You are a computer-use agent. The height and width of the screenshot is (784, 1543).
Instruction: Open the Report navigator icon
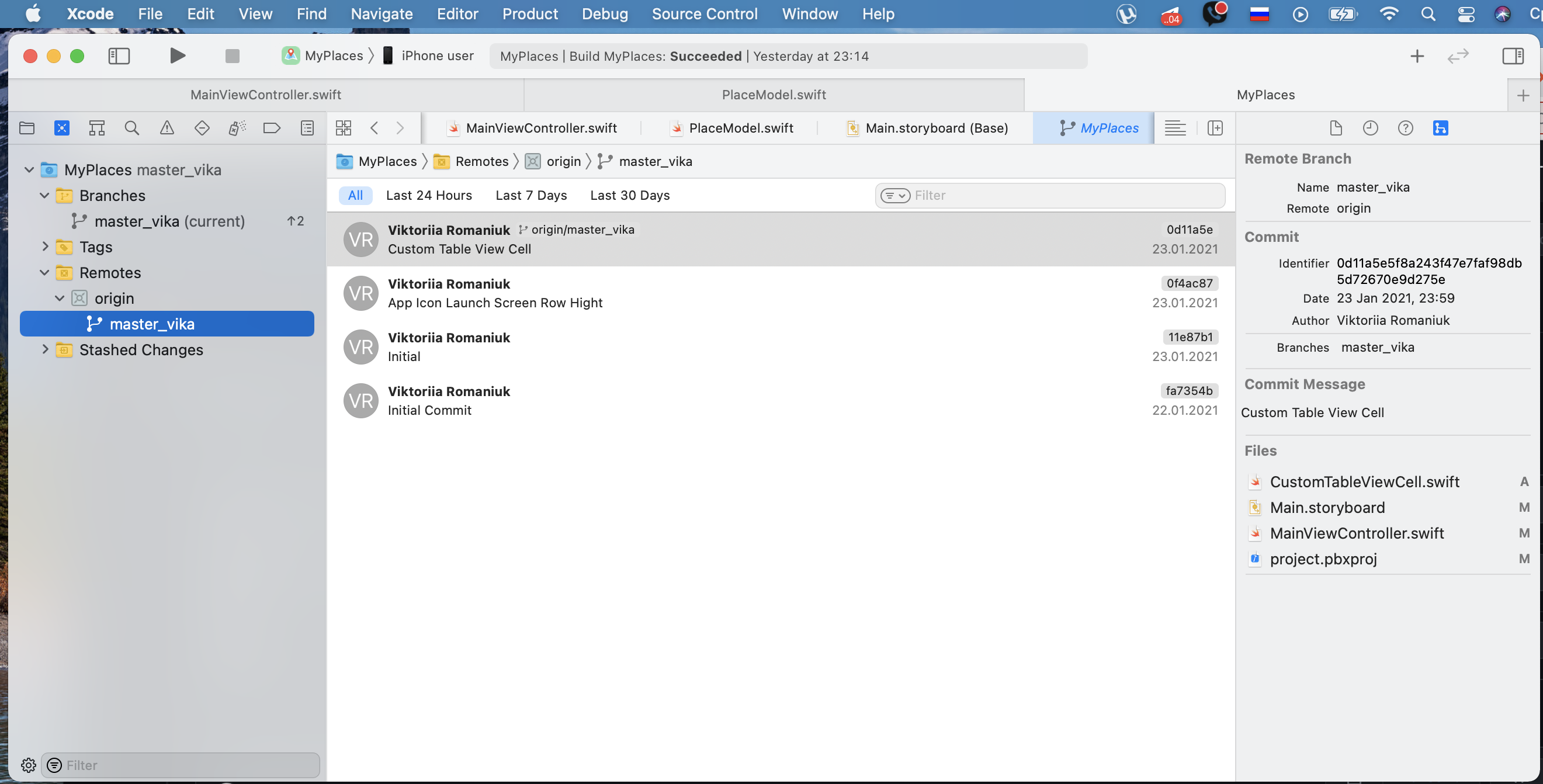(x=307, y=127)
